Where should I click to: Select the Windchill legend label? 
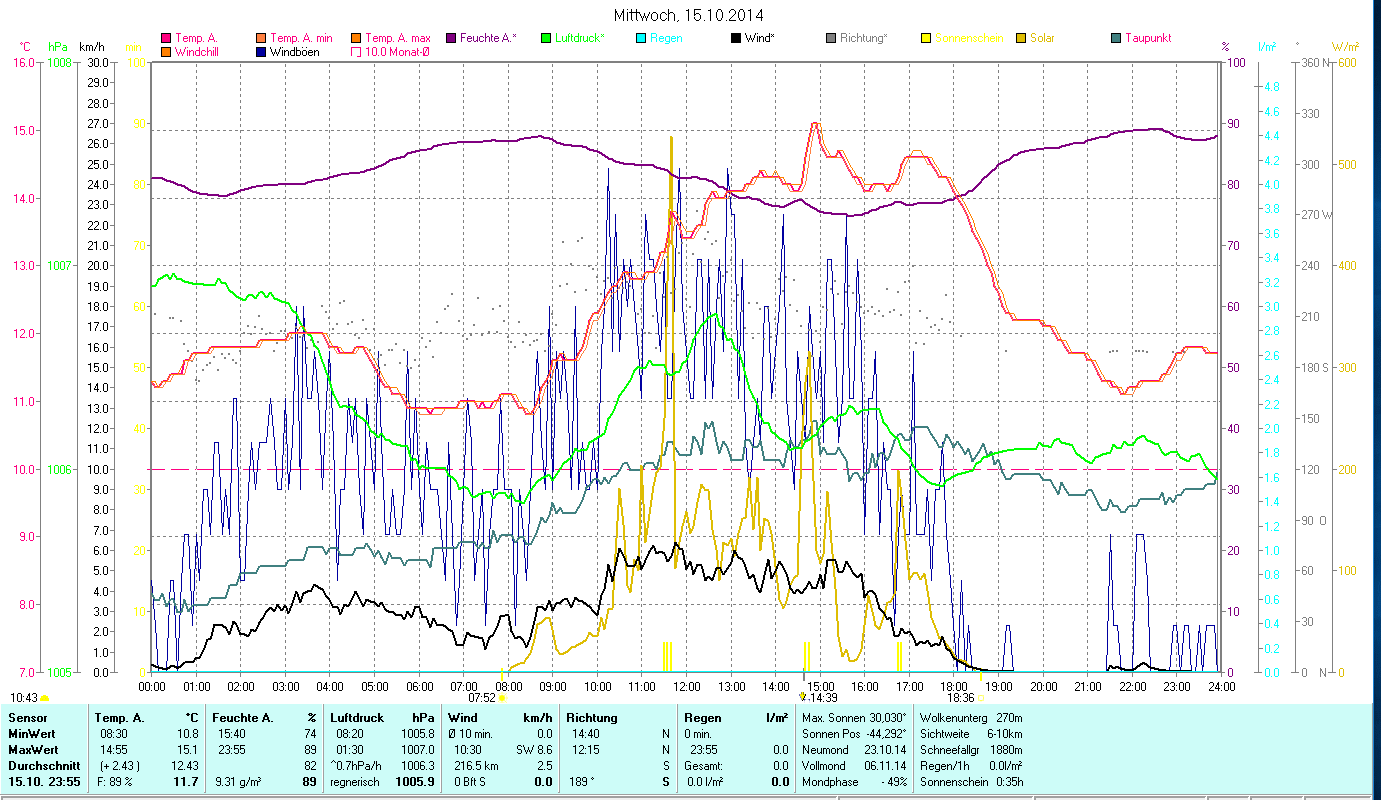point(198,51)
